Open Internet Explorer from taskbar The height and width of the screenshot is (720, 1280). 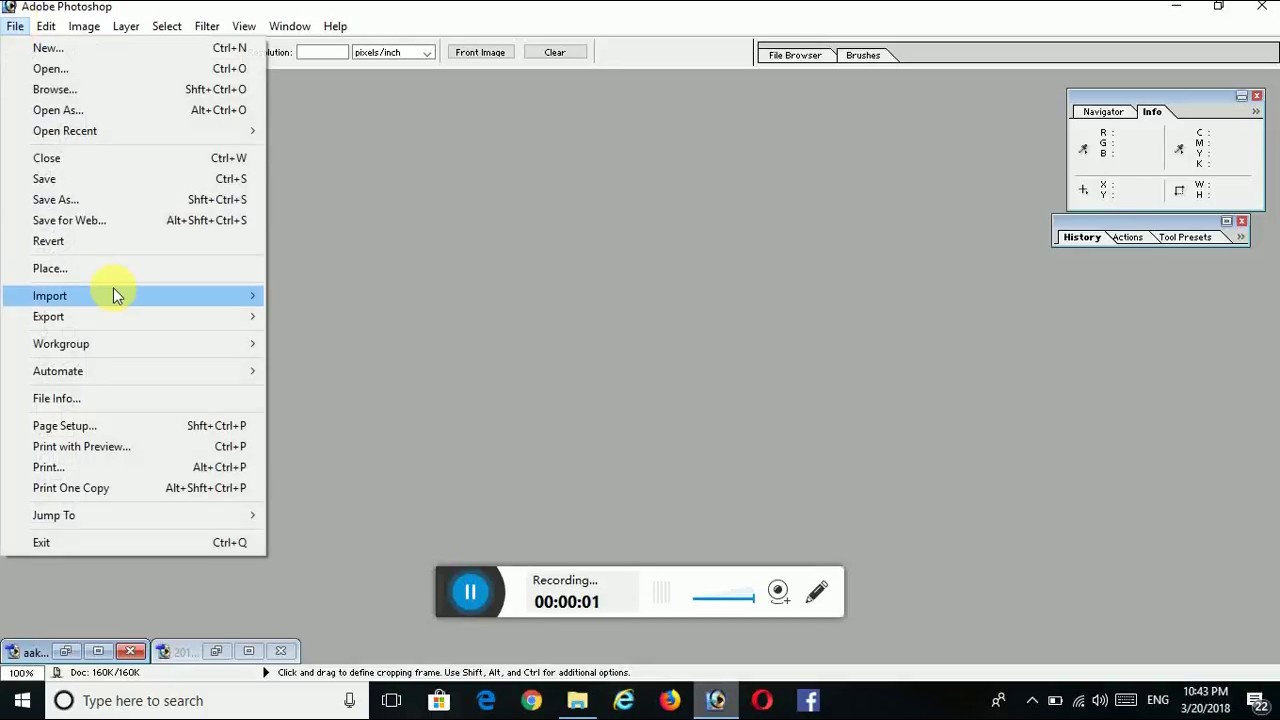pos(624,701)
